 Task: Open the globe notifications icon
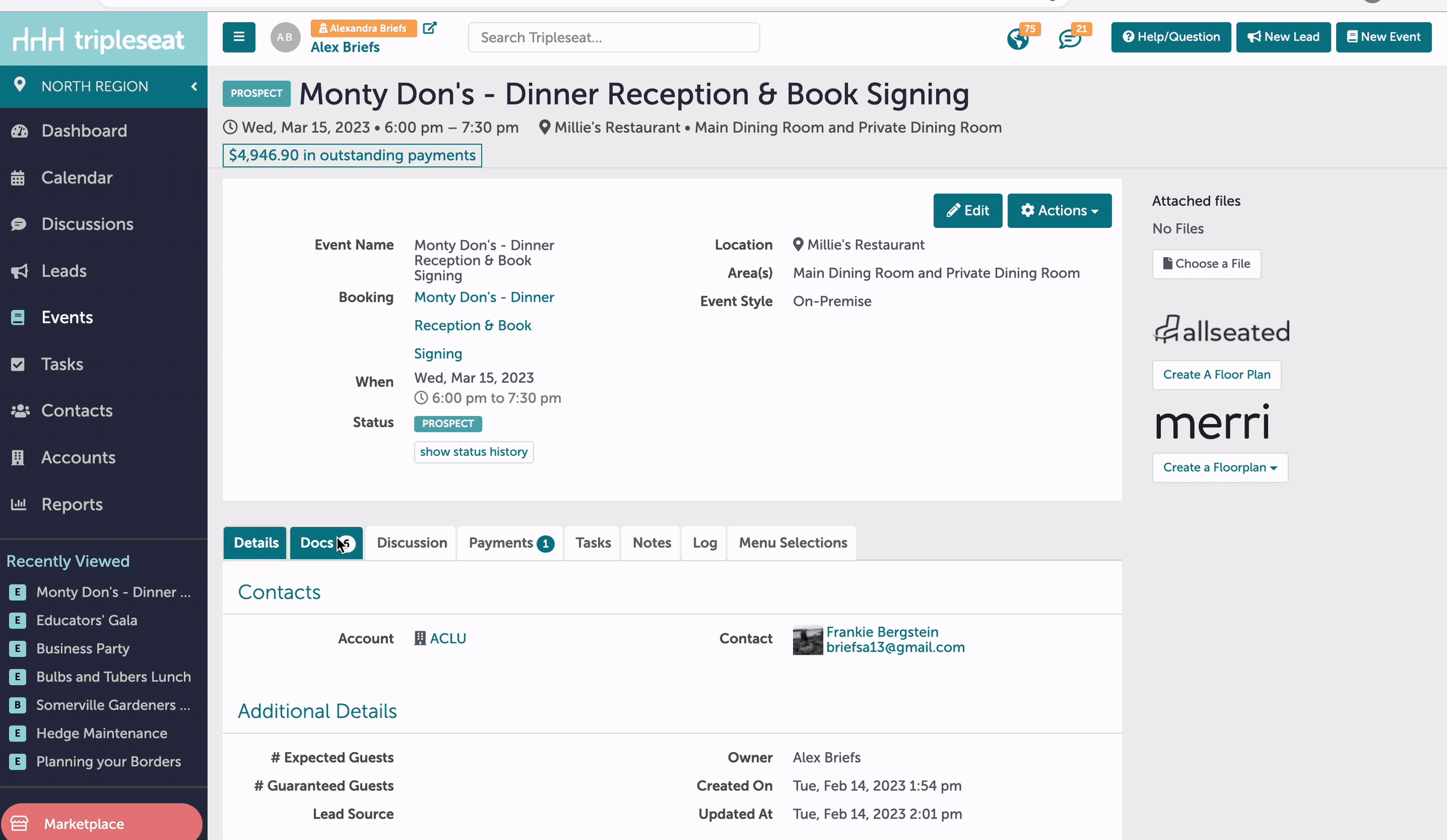coord(1018,39)
